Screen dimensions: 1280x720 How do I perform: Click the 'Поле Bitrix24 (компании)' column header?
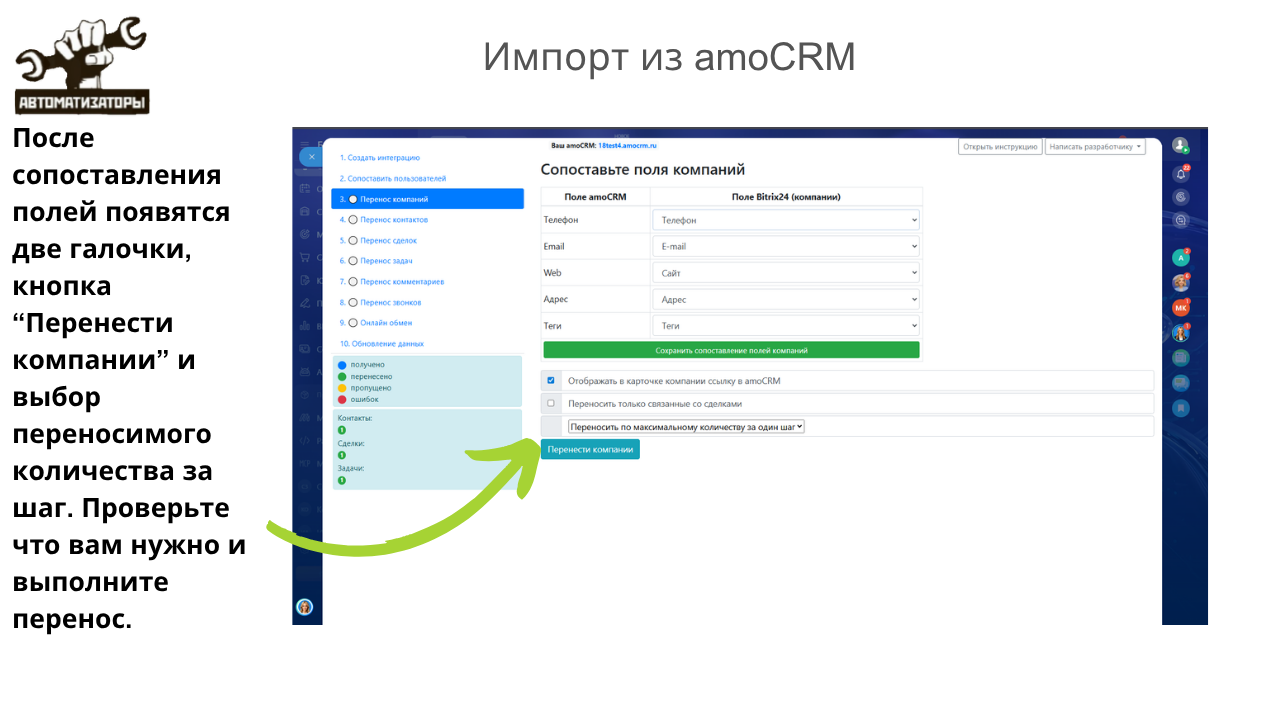[786, 197]
